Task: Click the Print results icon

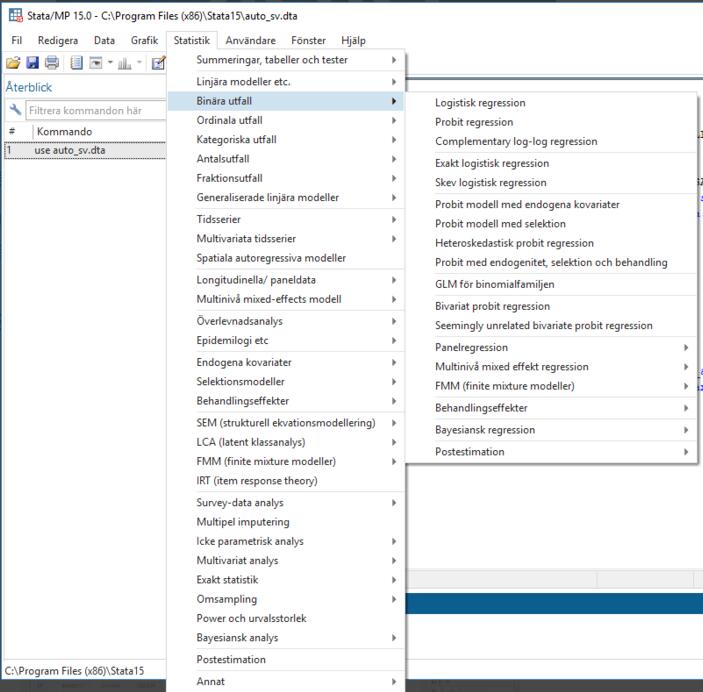Action: point(52,63)
